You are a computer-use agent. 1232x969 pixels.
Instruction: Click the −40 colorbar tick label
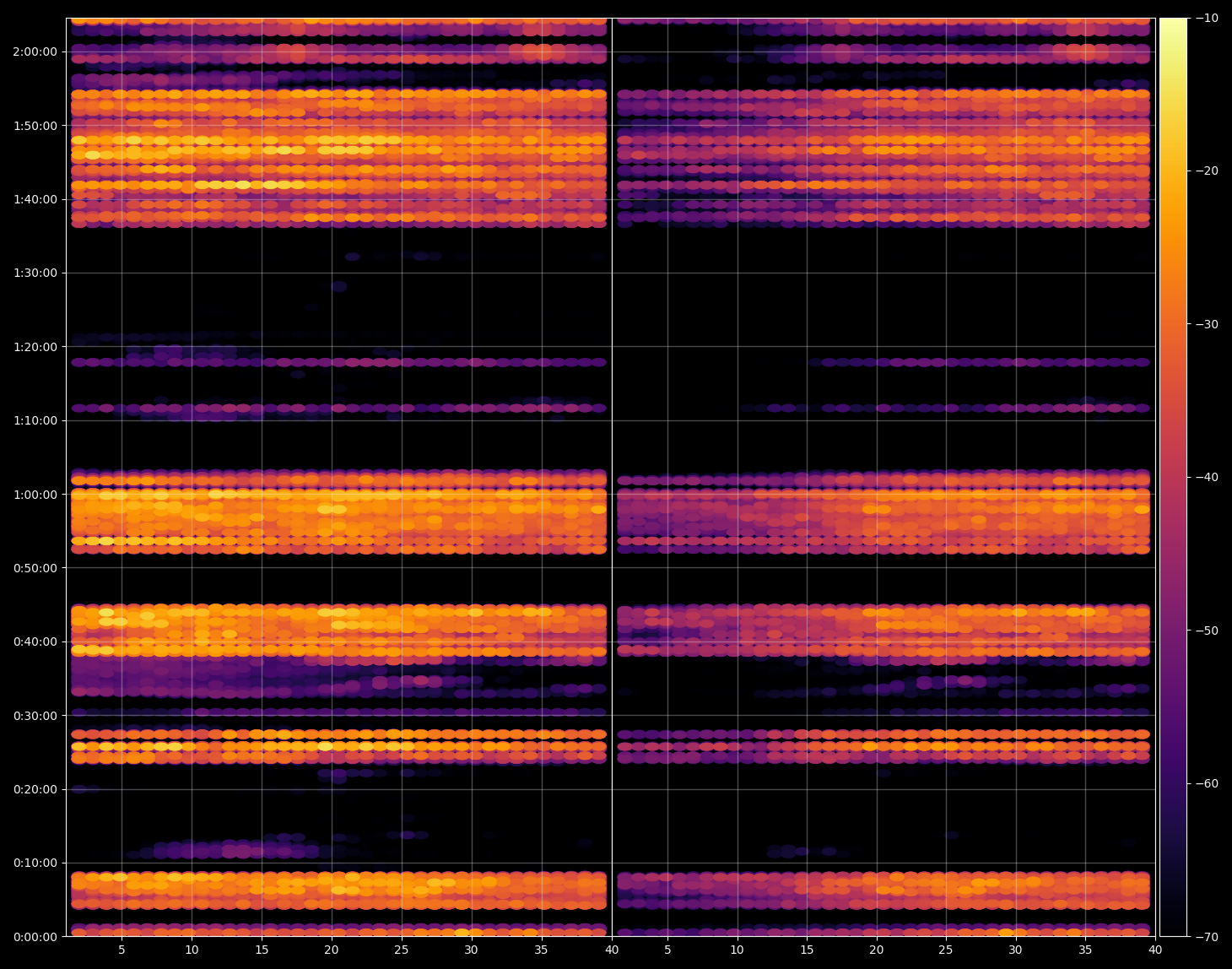[1207, 477]
